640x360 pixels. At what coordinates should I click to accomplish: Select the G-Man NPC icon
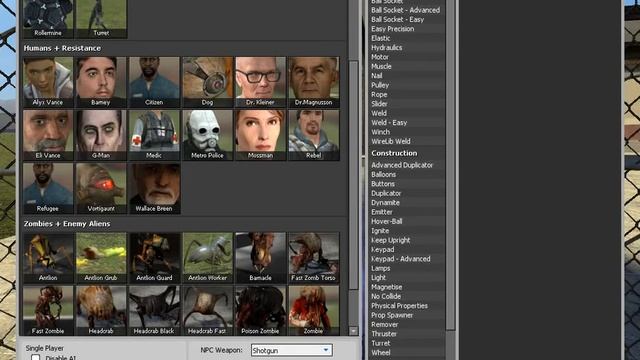pyautogui.click(x=101, y=135)
